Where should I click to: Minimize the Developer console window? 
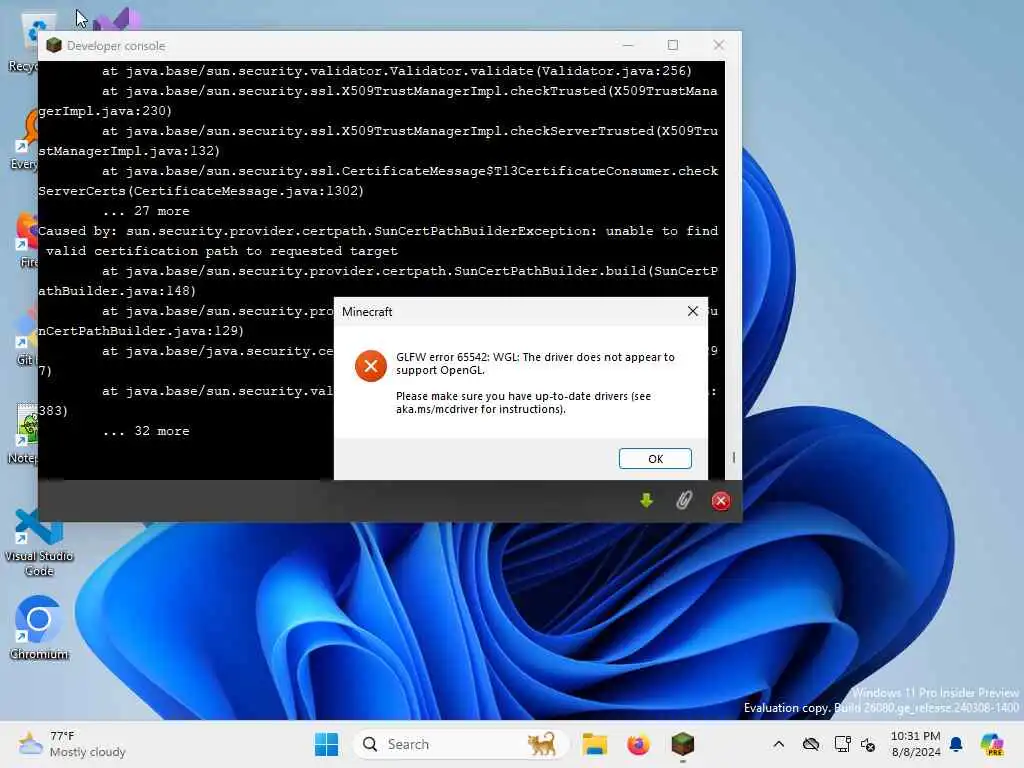click(x=628, y=45)
